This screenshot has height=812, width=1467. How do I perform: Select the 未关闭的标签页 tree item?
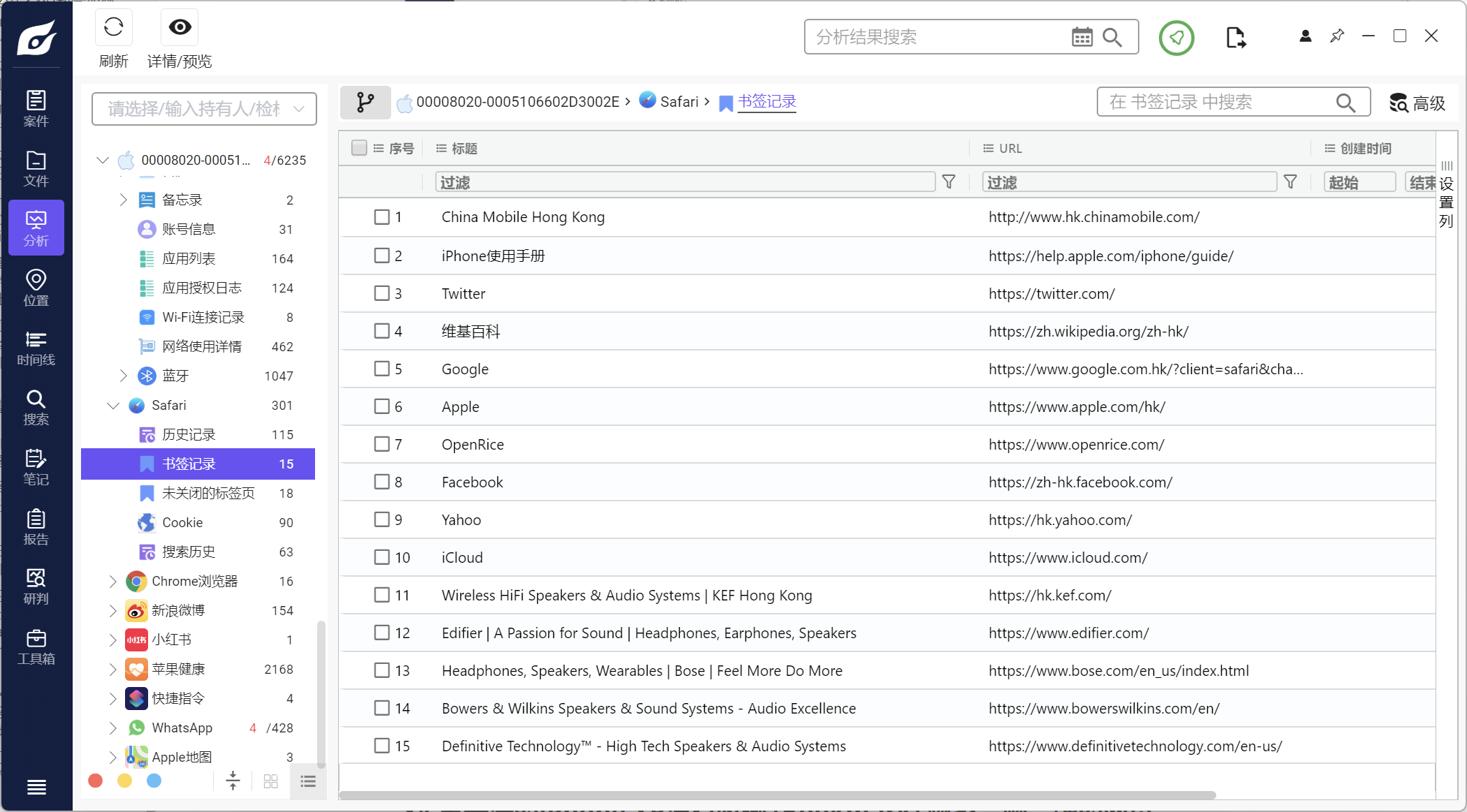pos(198,494)
